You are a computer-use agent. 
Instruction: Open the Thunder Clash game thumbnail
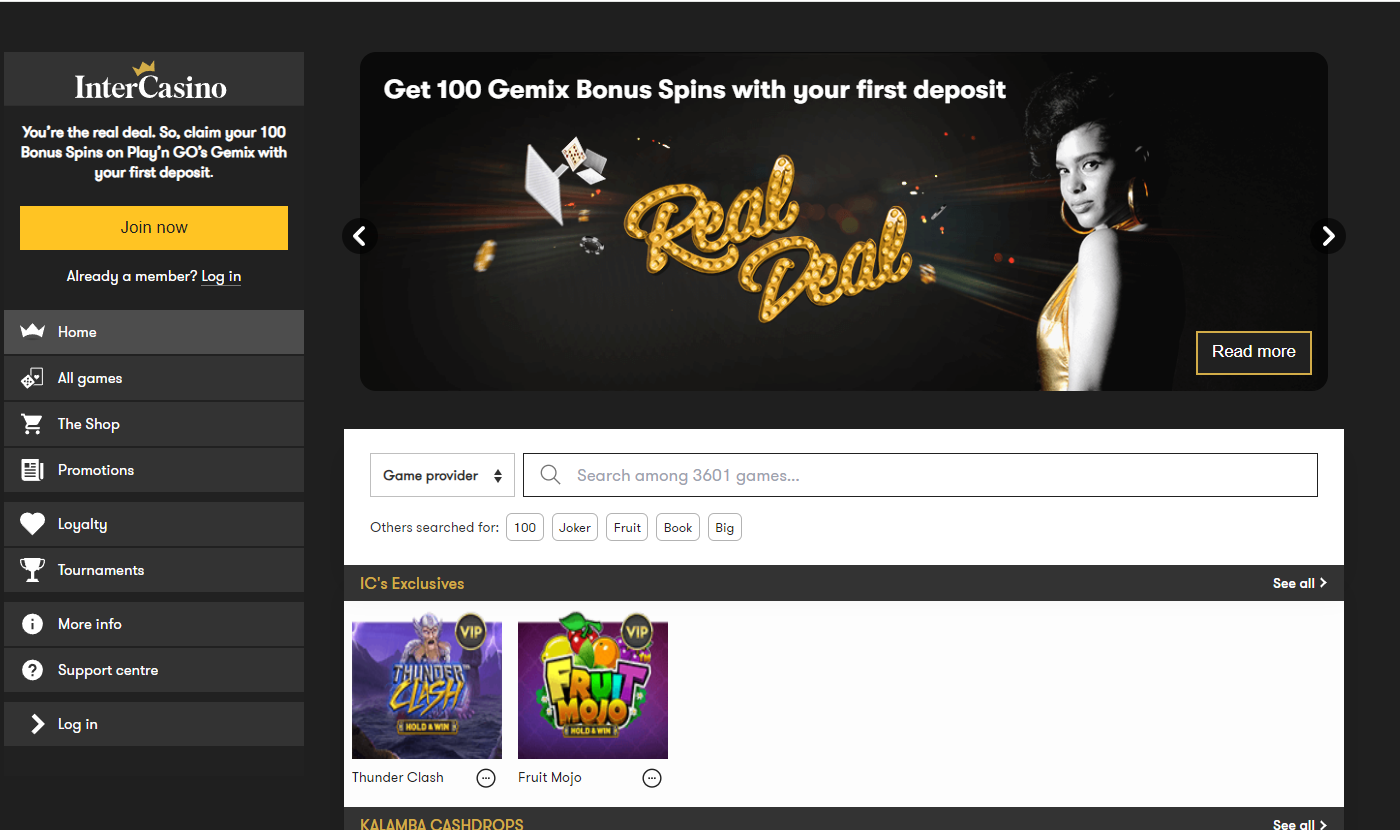[427, 685]
